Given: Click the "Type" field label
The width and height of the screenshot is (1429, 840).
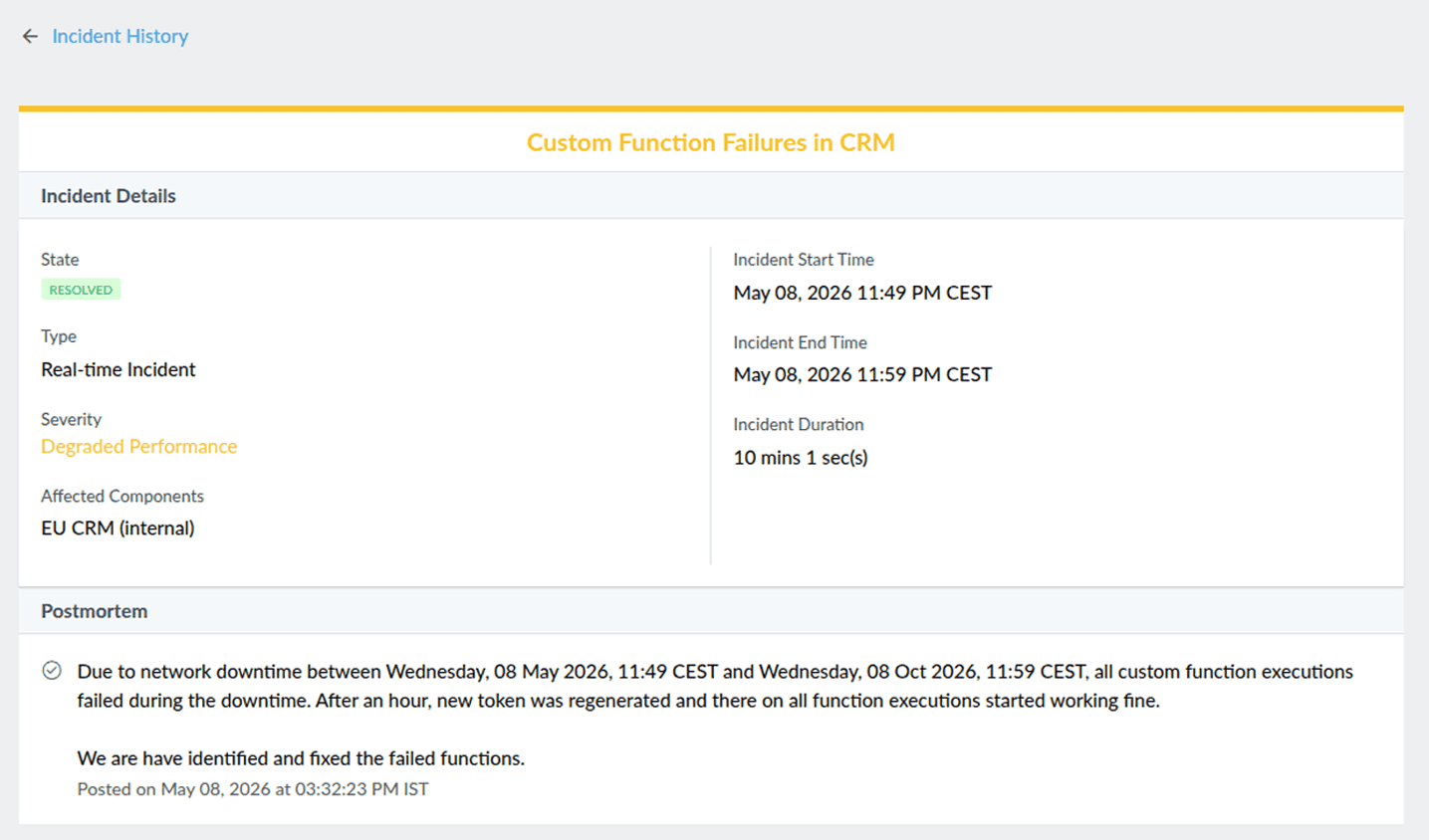Looking at the screenshot, I should click(59, 336).
